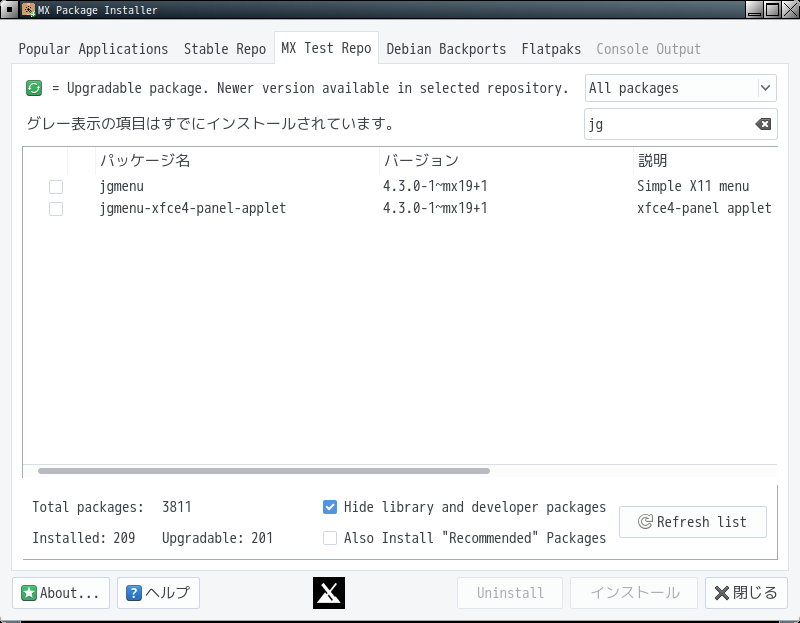Click the horizontal scrollbar of package list
This screenshot has width=800, height=623.
[264, 471]
